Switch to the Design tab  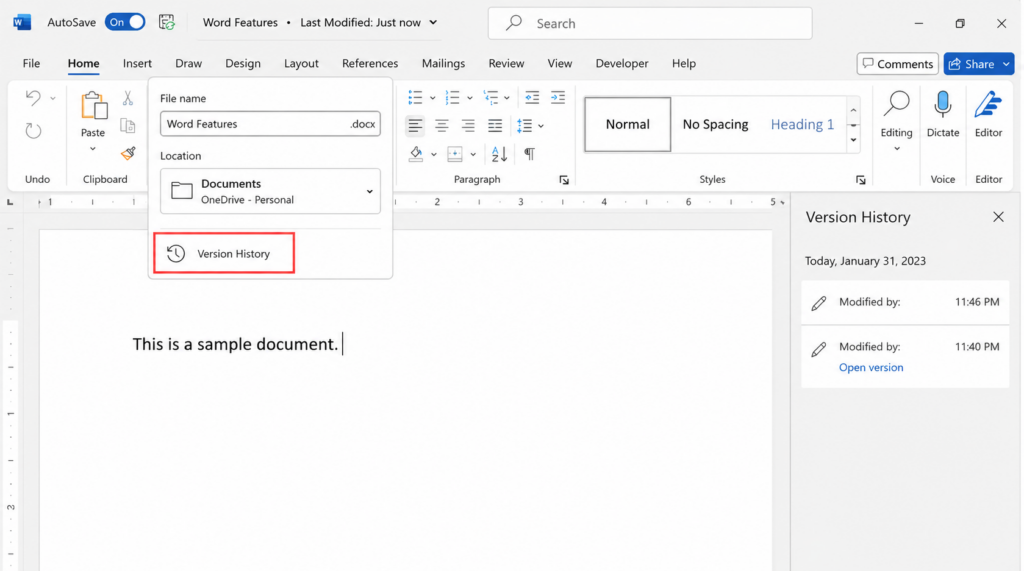pyautogui.click(x=243, y=63)
